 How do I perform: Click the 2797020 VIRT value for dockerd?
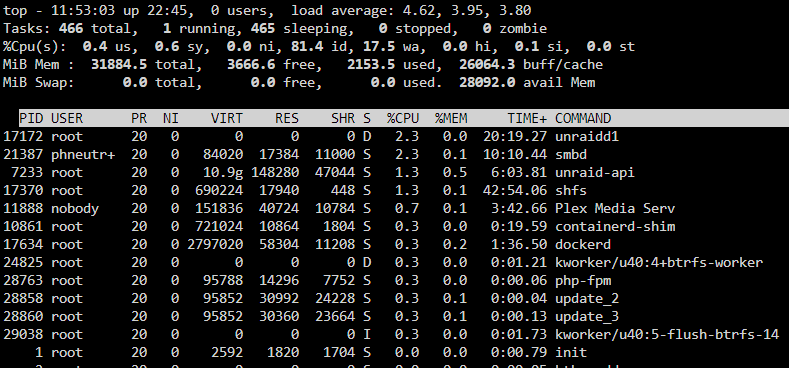tap(215, 245)
